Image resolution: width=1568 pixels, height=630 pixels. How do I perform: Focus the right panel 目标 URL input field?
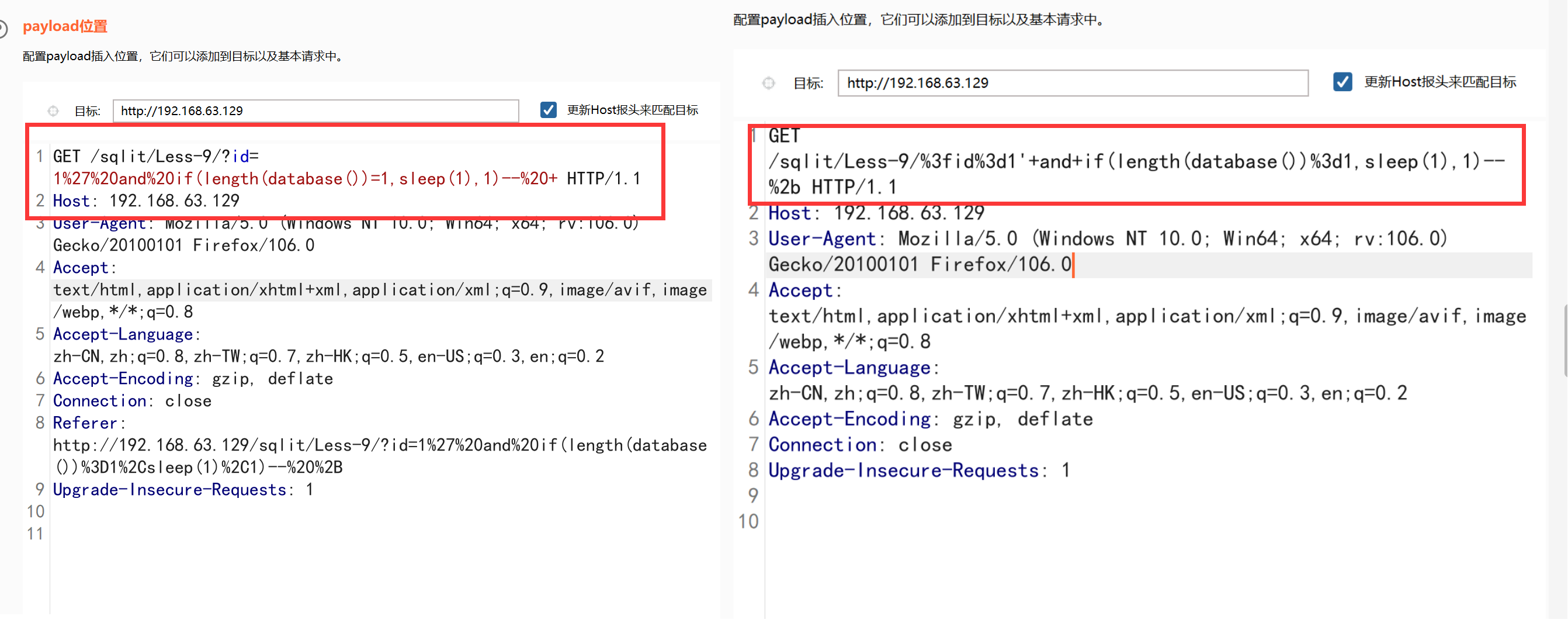click(x=1073, y=84)
